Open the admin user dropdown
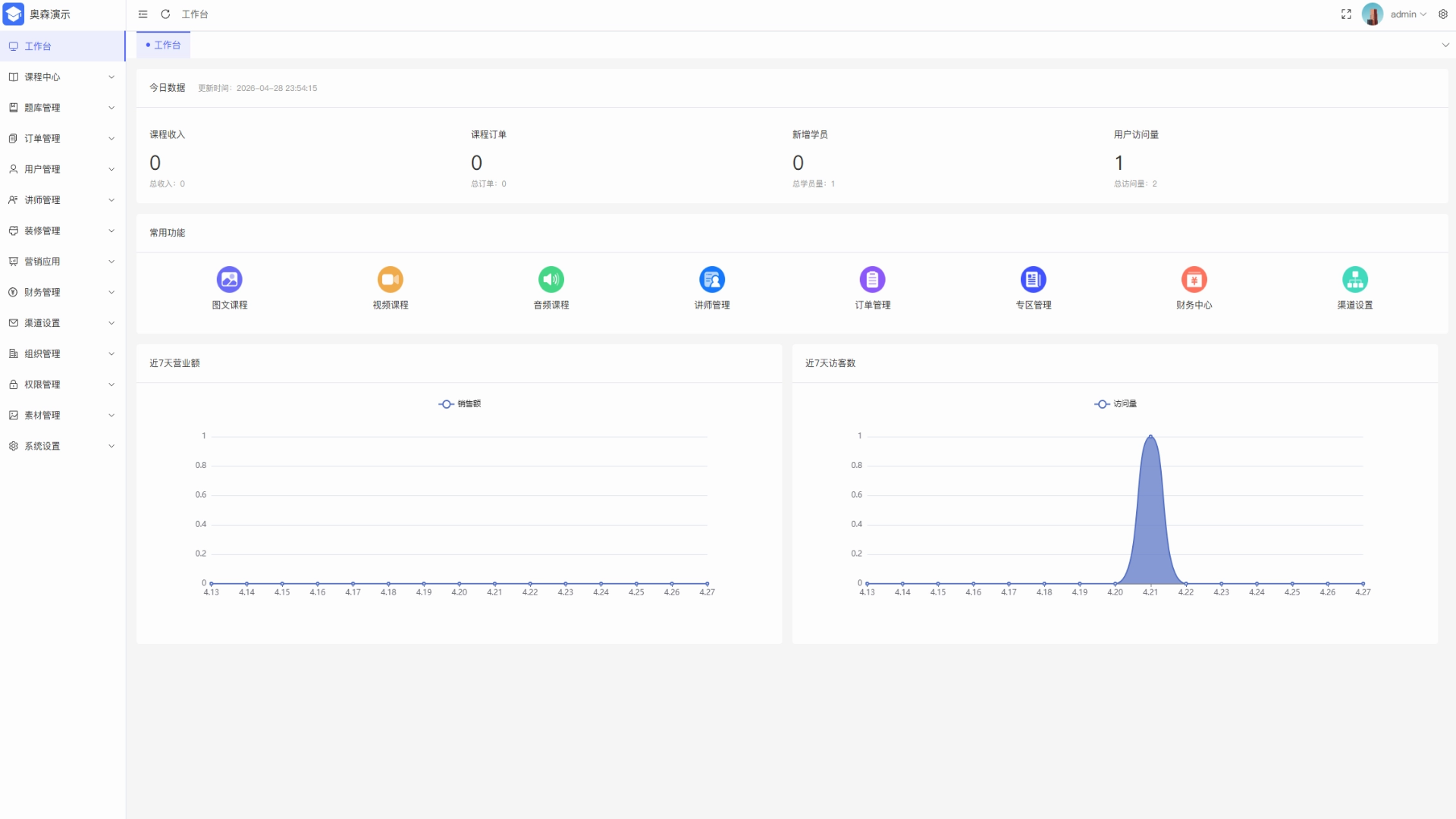The width and height of the screenshot is (1456, 819). (x=1402, y=14)
